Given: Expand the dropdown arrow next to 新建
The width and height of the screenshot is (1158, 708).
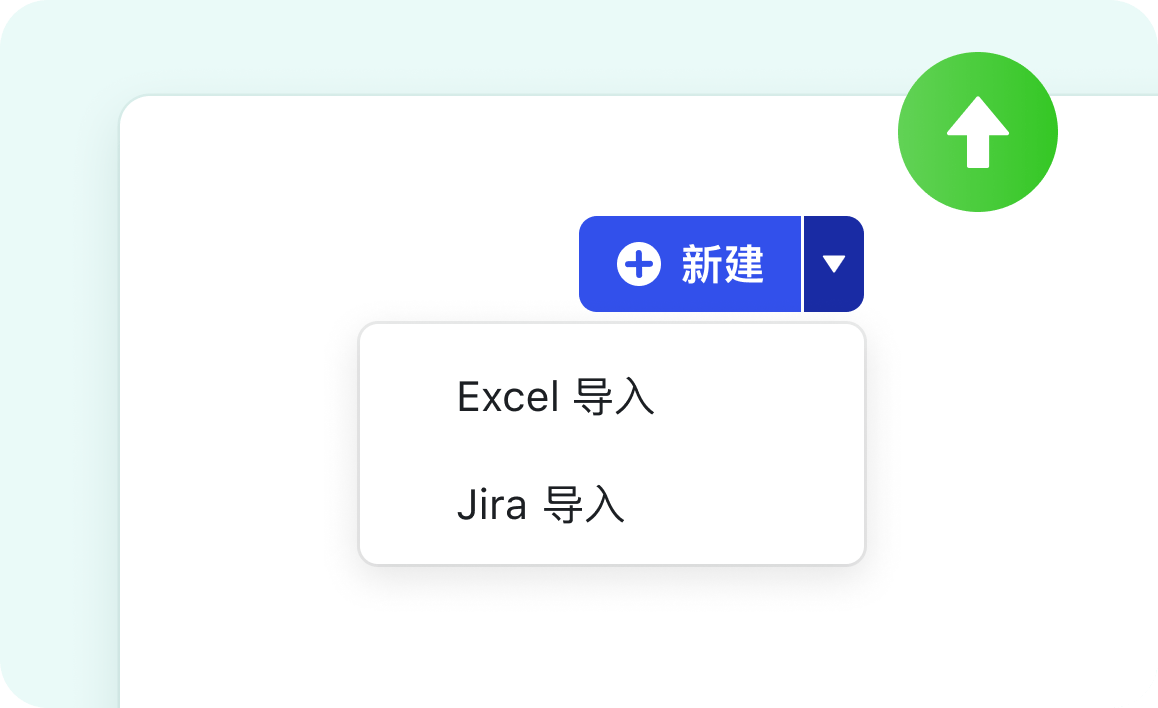Looking at the screenshot, I should click(834, 264).
